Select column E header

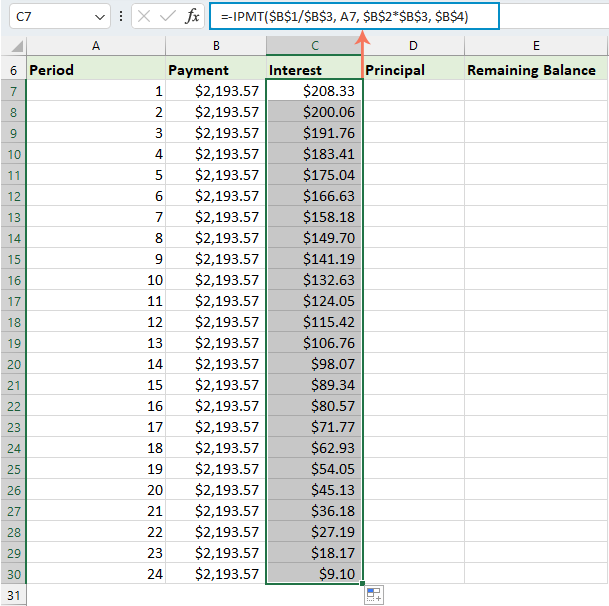536,46
